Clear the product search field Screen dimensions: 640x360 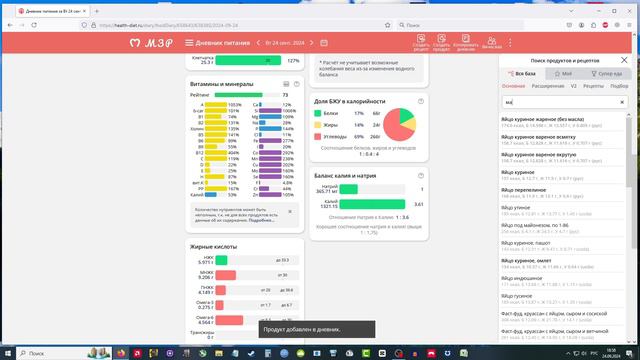pos(622,102)
